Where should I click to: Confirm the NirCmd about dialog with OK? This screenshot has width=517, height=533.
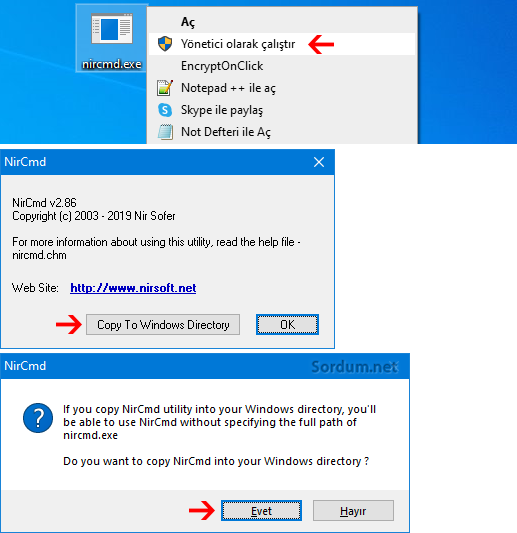pyautogui.click(x=287, y=325)
